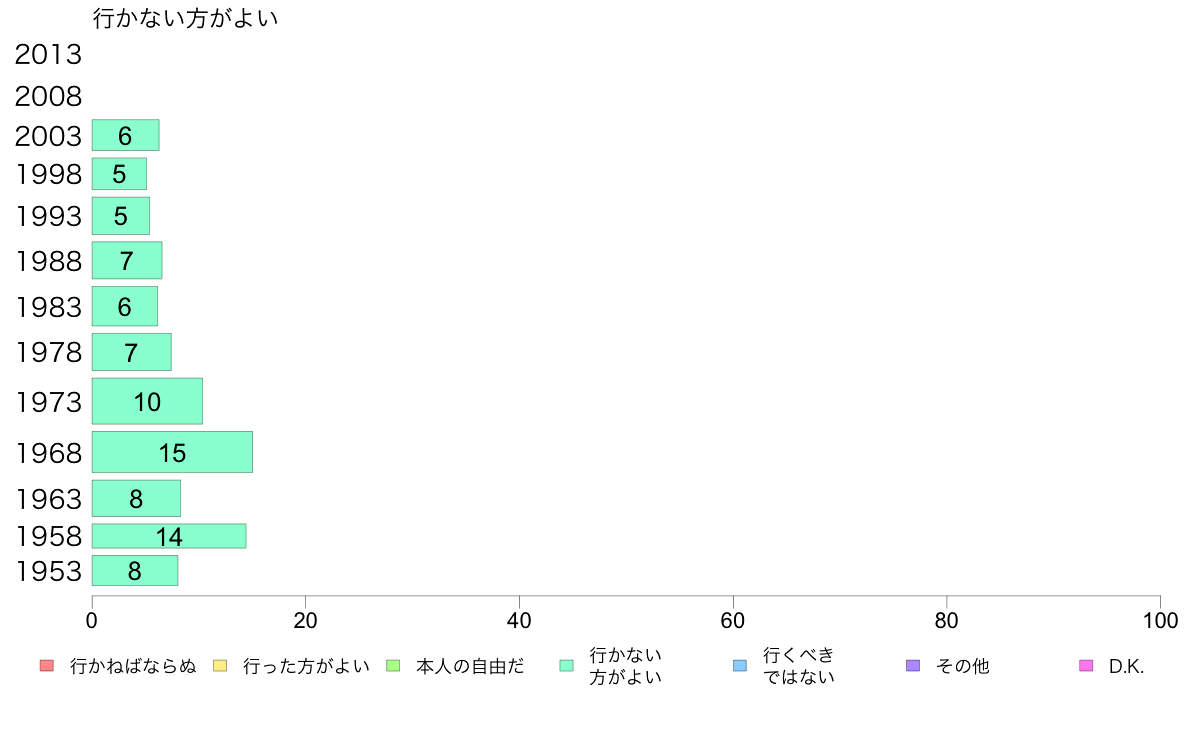The height and width of the screenshot is (736, 1188).
Task: Select the 1953 bar showing 8
Action: pyautogui.click(x=135, y=570)
